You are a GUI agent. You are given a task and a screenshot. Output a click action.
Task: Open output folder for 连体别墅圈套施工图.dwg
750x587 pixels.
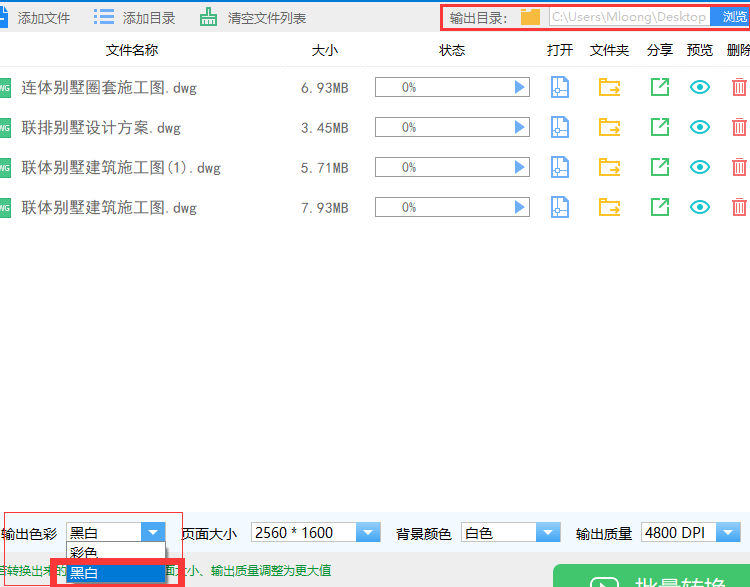(609, 87)
